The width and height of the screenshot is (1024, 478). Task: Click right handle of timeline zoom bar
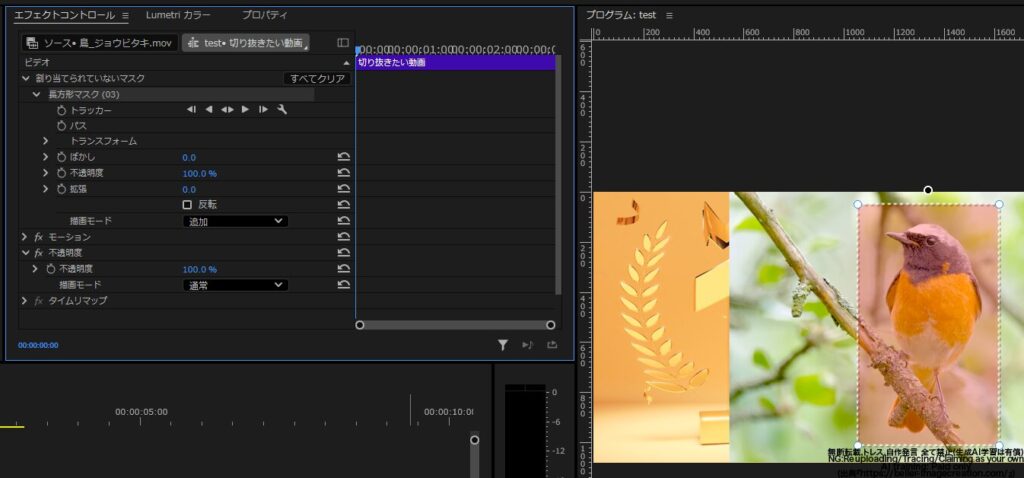point(551,325)
